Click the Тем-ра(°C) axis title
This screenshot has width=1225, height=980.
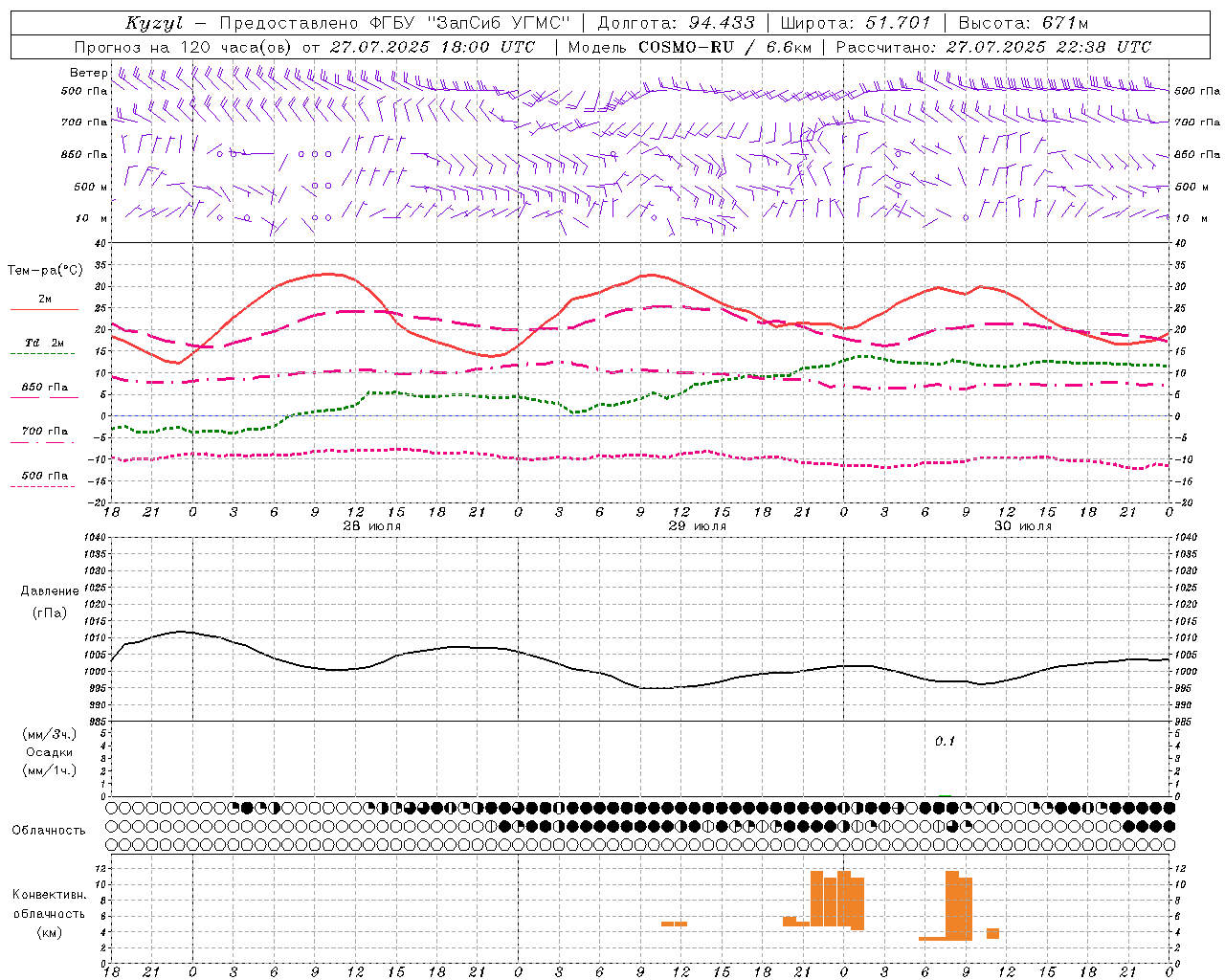pos(45,271)
